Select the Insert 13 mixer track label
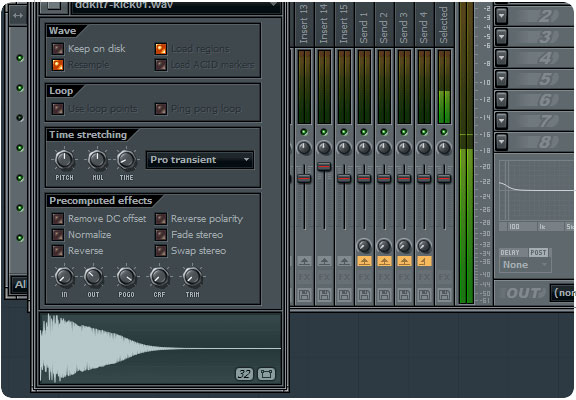The image size is (576, 400). 304,25
